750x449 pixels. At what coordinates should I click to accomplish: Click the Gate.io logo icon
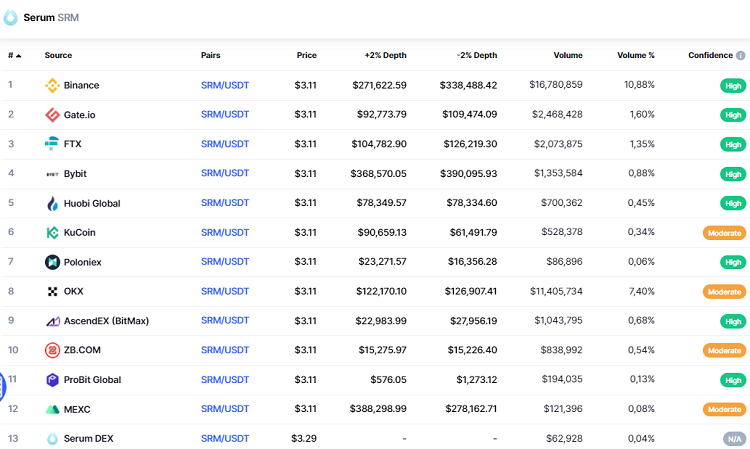(53, 115)
